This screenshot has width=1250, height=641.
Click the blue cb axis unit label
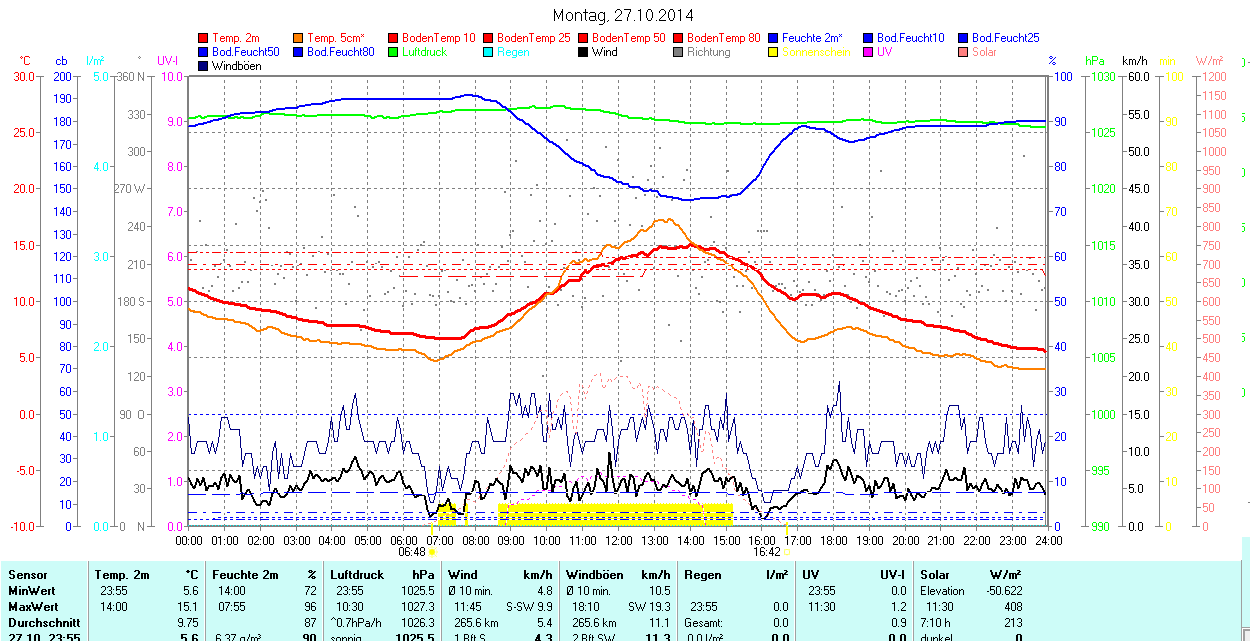tap(62, 62)
